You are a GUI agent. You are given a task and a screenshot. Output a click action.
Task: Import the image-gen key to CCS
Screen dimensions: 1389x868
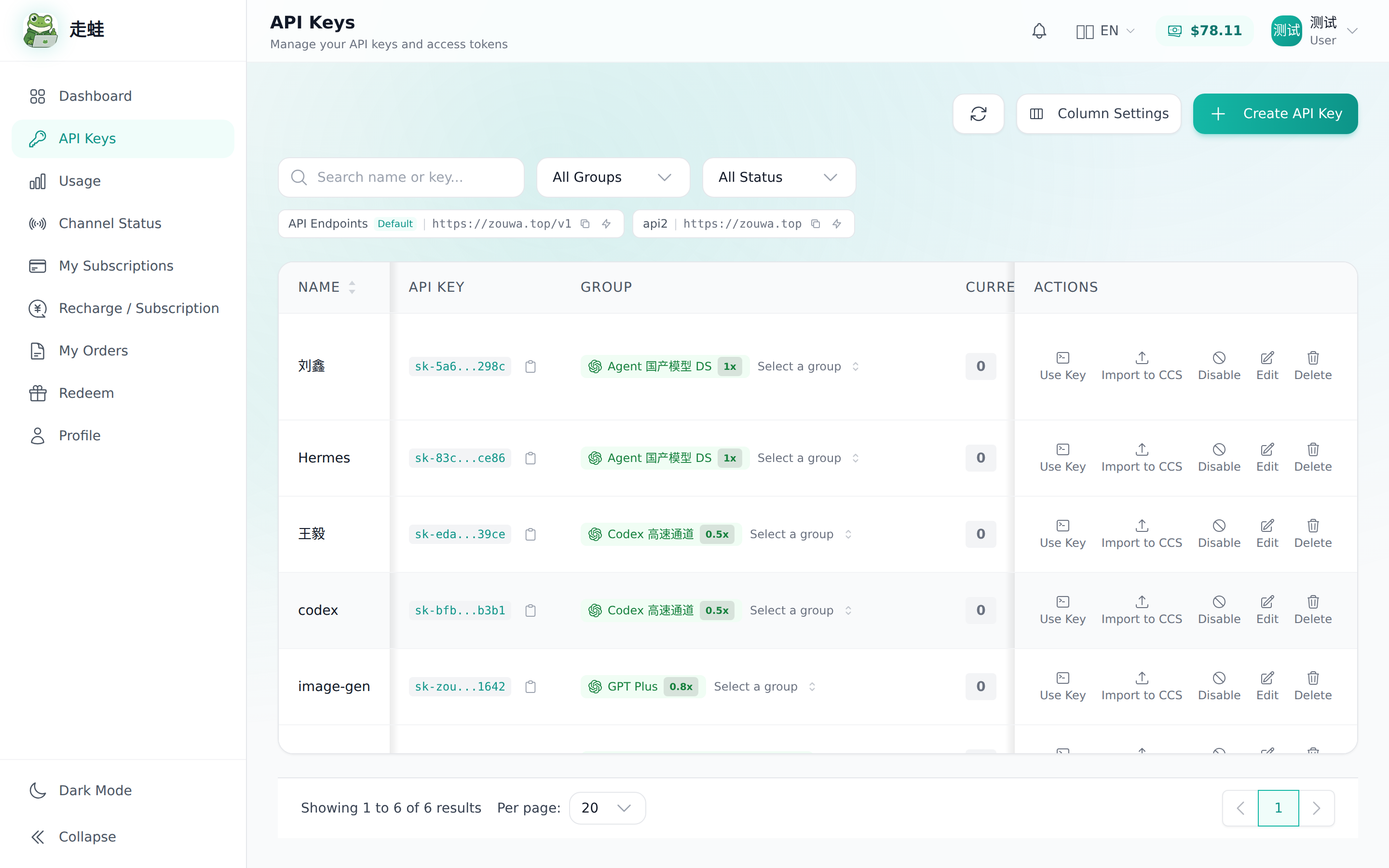(x=1141, y=687)
